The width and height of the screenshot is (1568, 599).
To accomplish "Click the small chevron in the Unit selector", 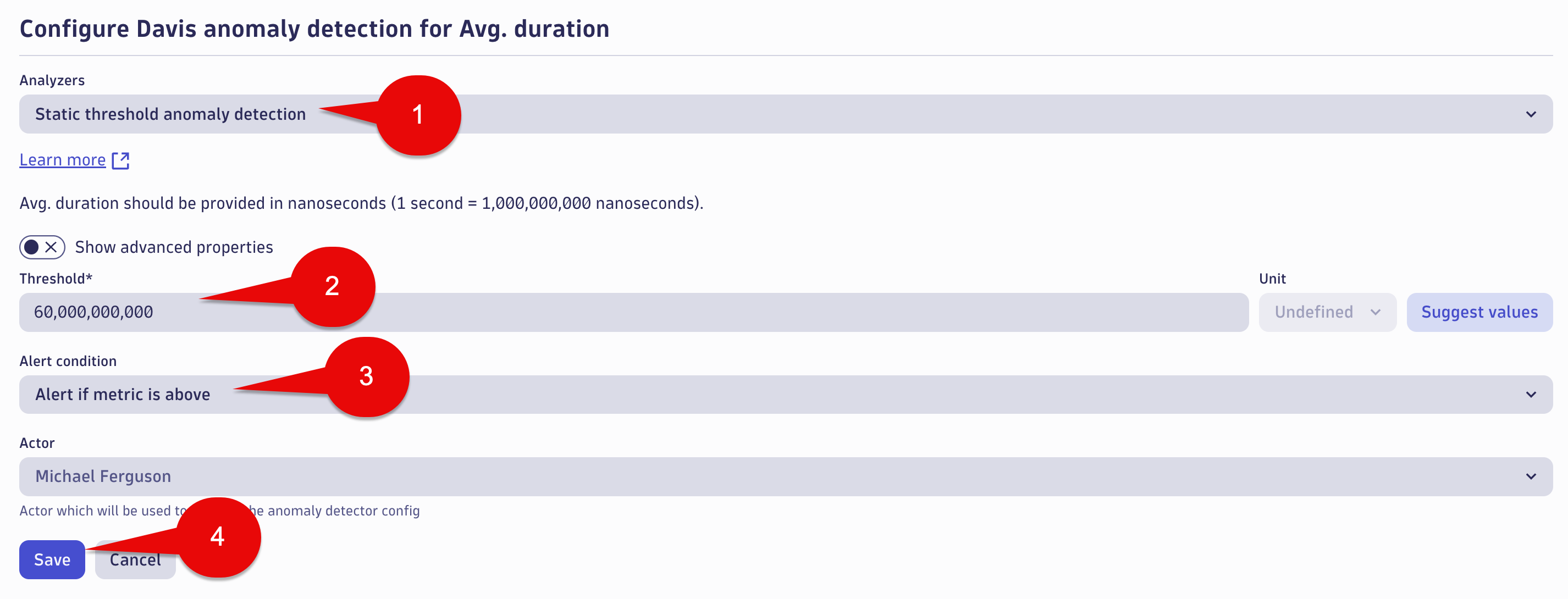I will click(1375, 313).
